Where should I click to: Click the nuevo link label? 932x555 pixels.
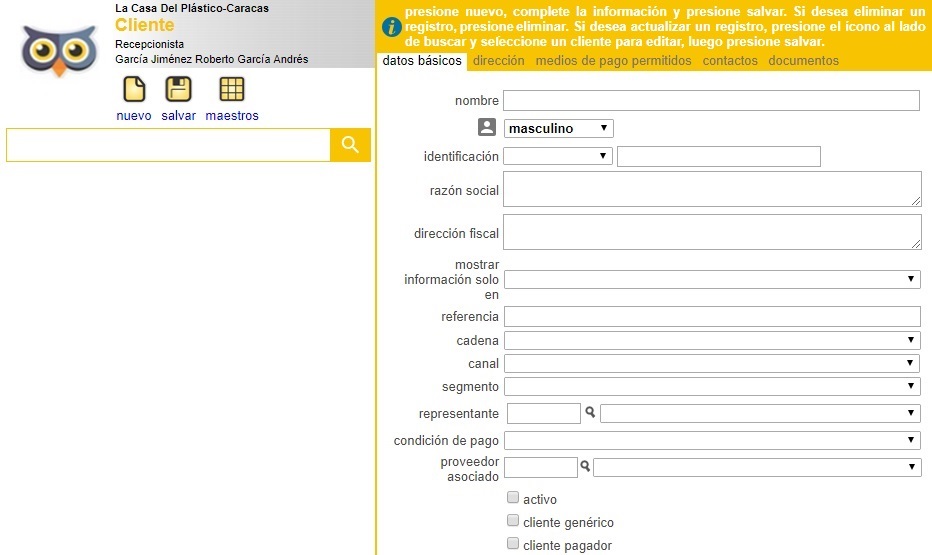134,116
